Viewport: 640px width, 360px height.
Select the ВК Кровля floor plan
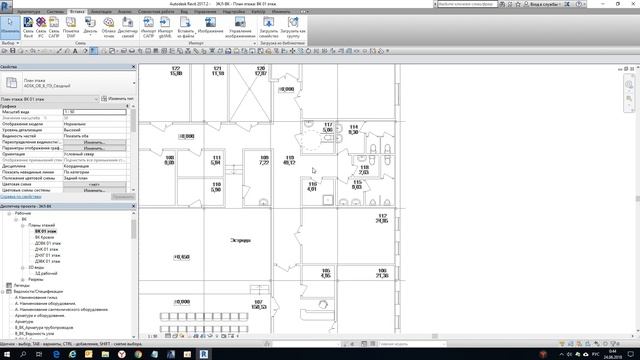pyautogui.click(x=44, y=237)
